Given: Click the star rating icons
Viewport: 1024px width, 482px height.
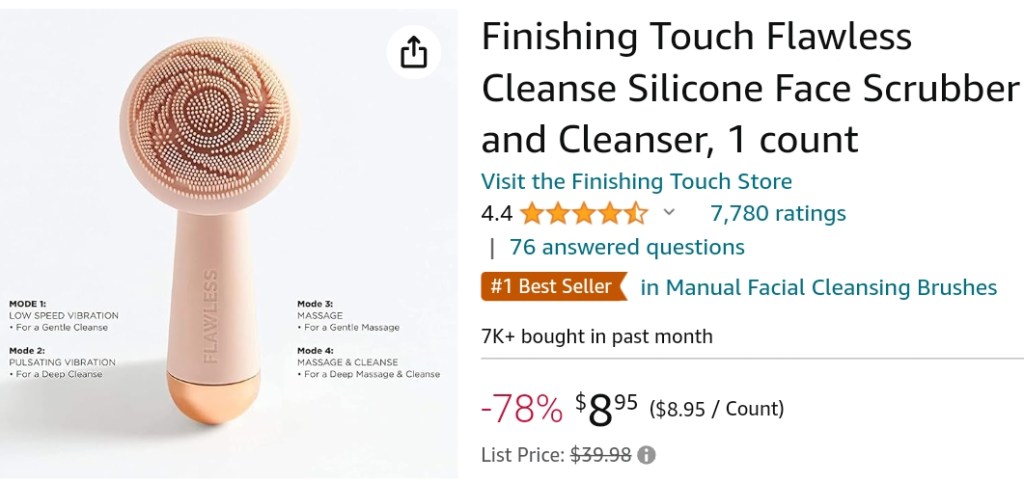Looking at the screenshot, I should (583, 213).
